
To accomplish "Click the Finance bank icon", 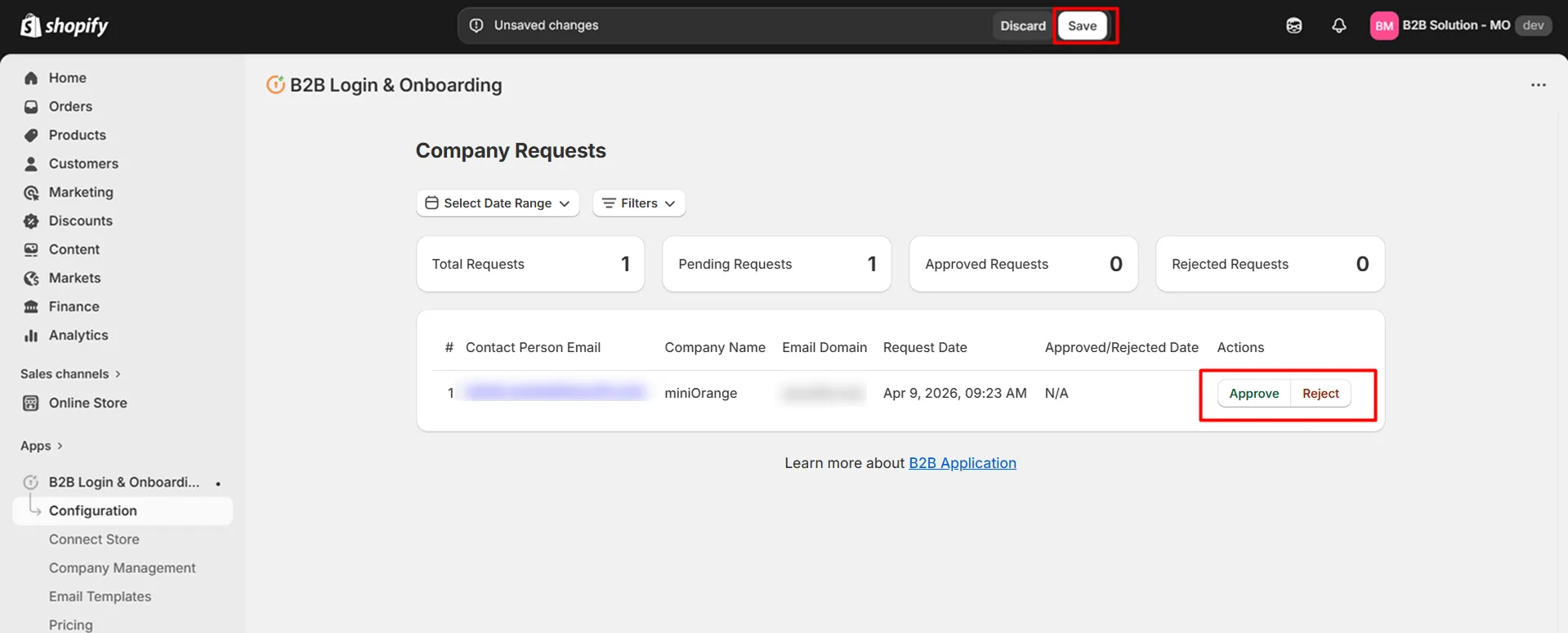I will pyautogui.click(x=31, y=307).
